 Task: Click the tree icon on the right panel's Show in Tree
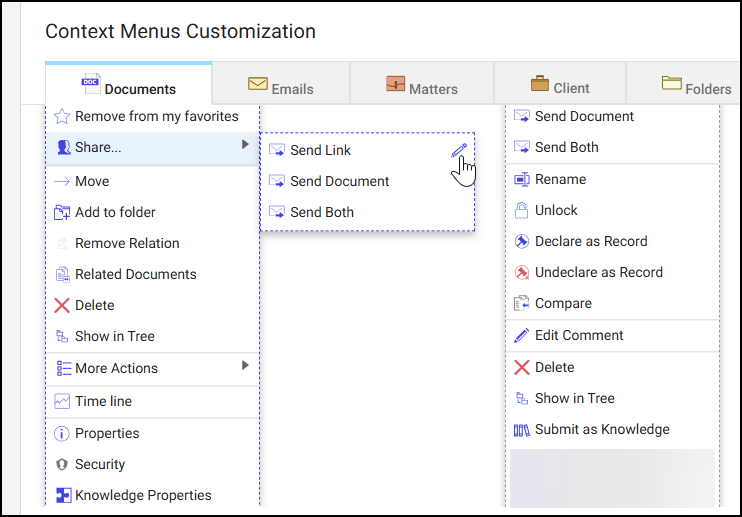click(x=522, y=398)
